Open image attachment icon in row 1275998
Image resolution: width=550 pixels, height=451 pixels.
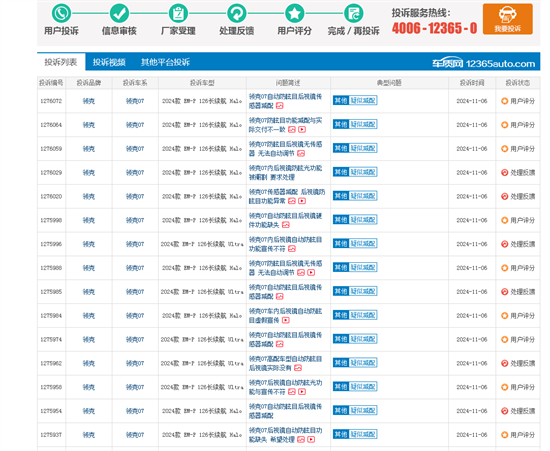tap(286, 225)
